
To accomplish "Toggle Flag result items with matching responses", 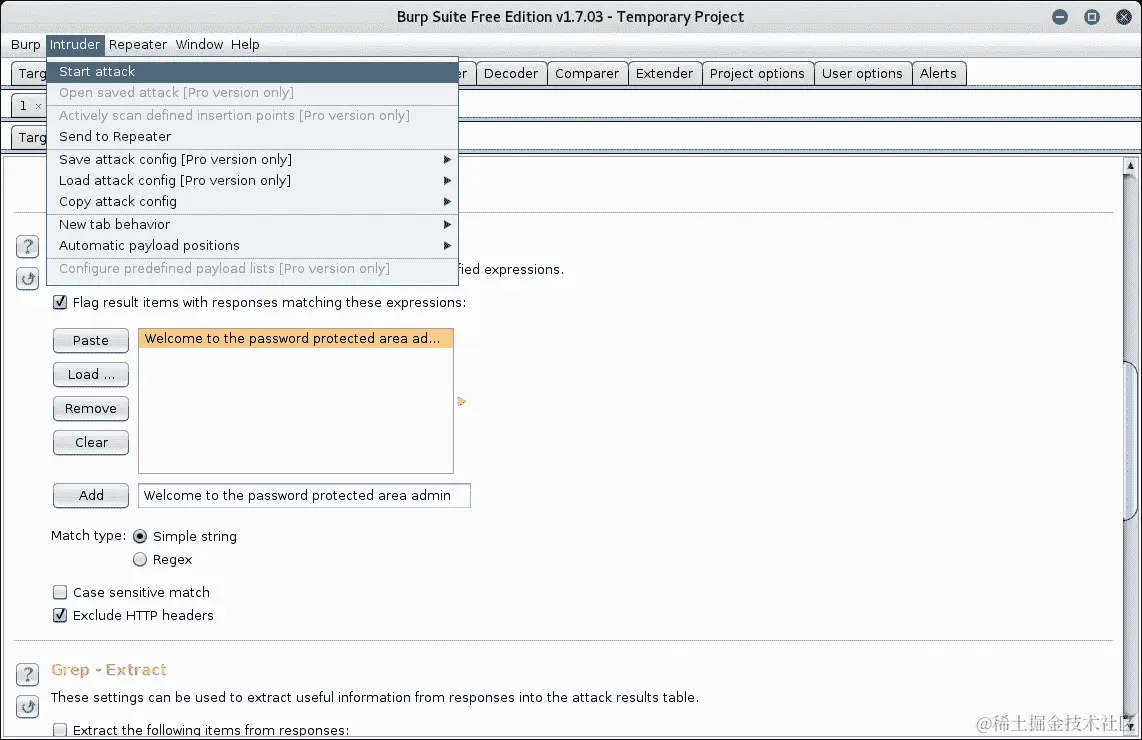I will tap(60, 302).
